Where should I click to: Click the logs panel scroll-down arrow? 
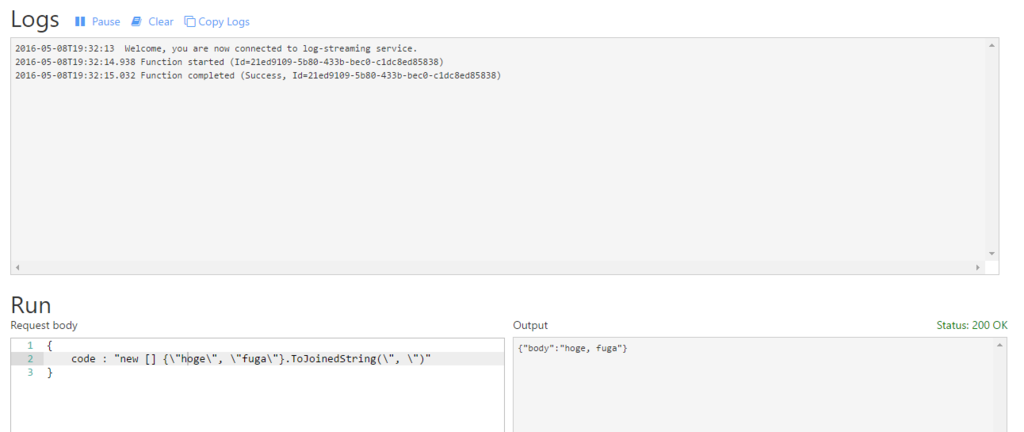pyautogui.click(x=991, y=253)
